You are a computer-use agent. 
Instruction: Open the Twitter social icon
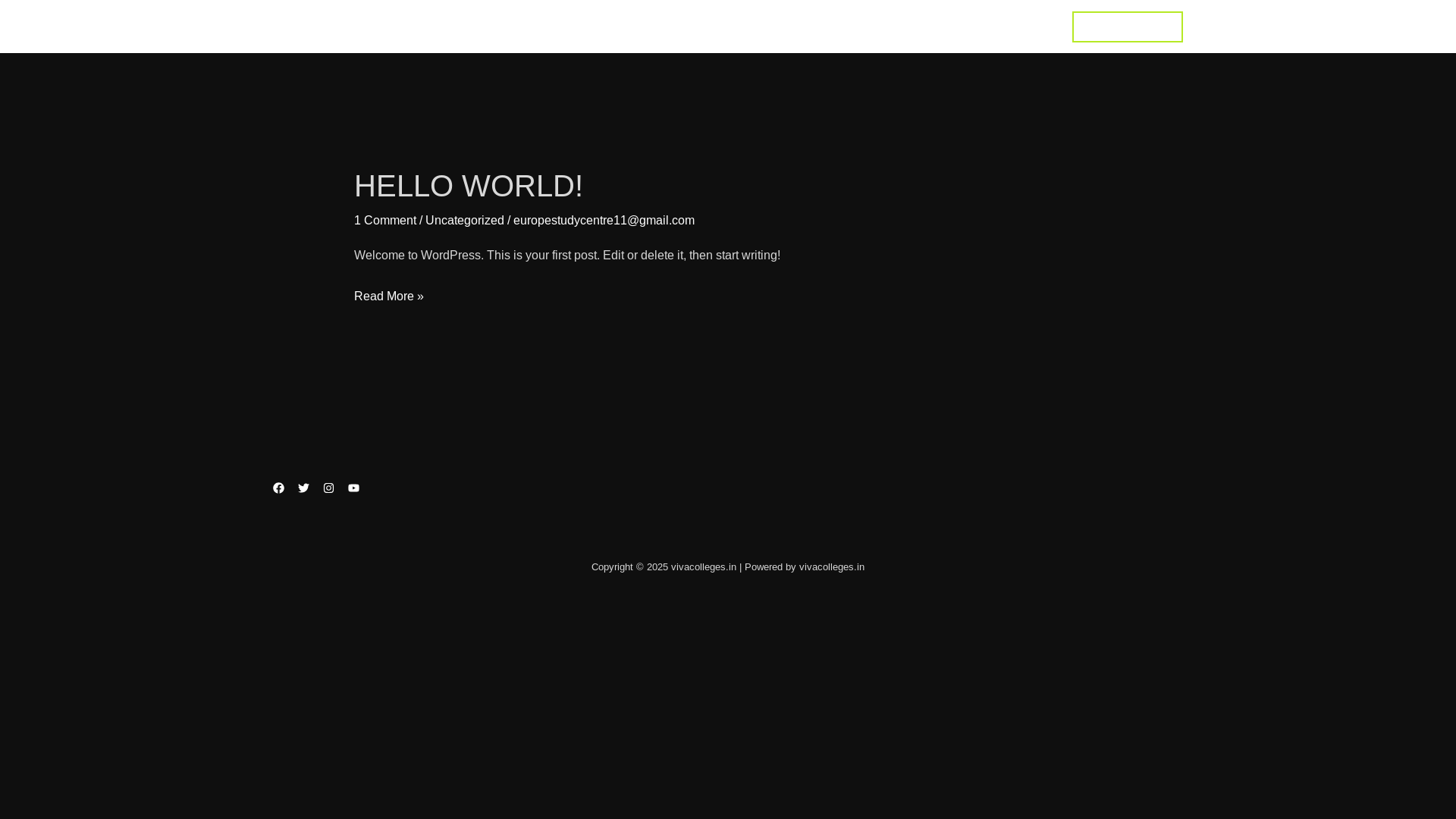tap(303, 488)
